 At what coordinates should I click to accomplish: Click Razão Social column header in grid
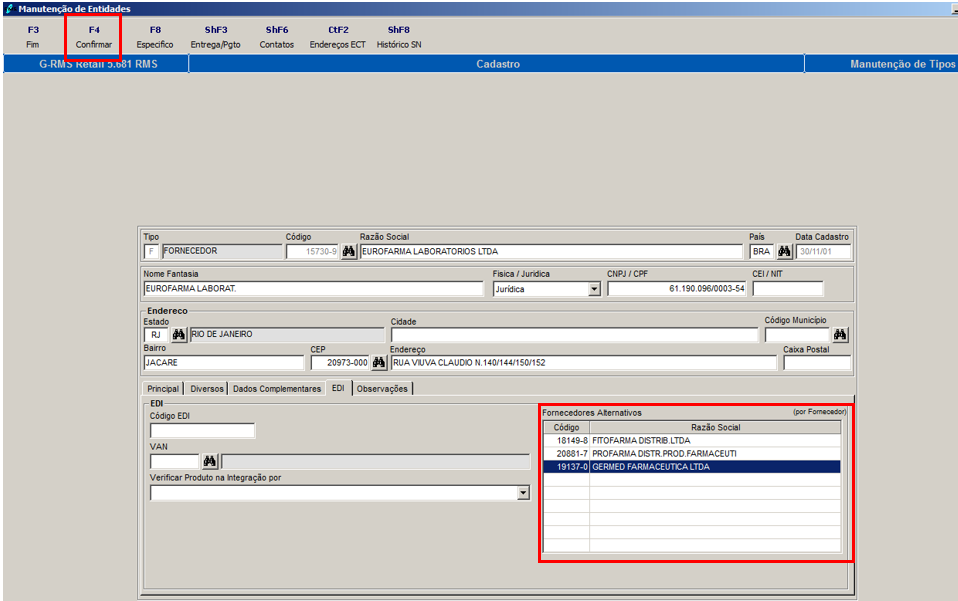click(715, 428)
